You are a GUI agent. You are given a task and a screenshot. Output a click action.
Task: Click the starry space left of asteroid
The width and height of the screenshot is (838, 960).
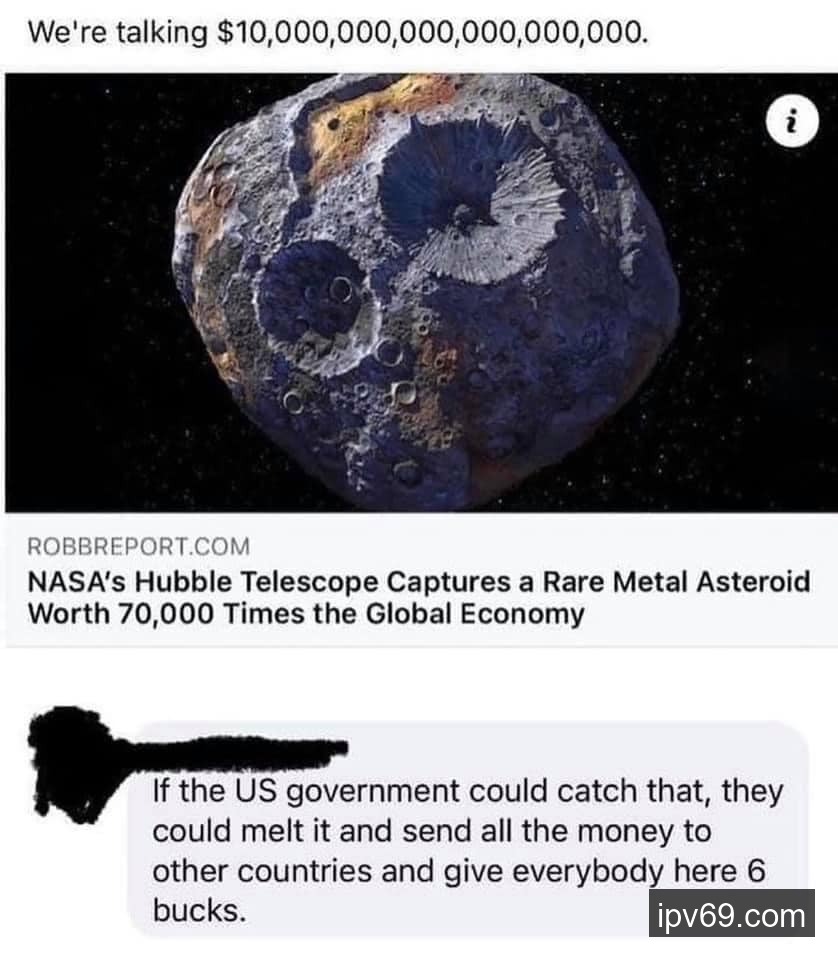pos(92,294)
